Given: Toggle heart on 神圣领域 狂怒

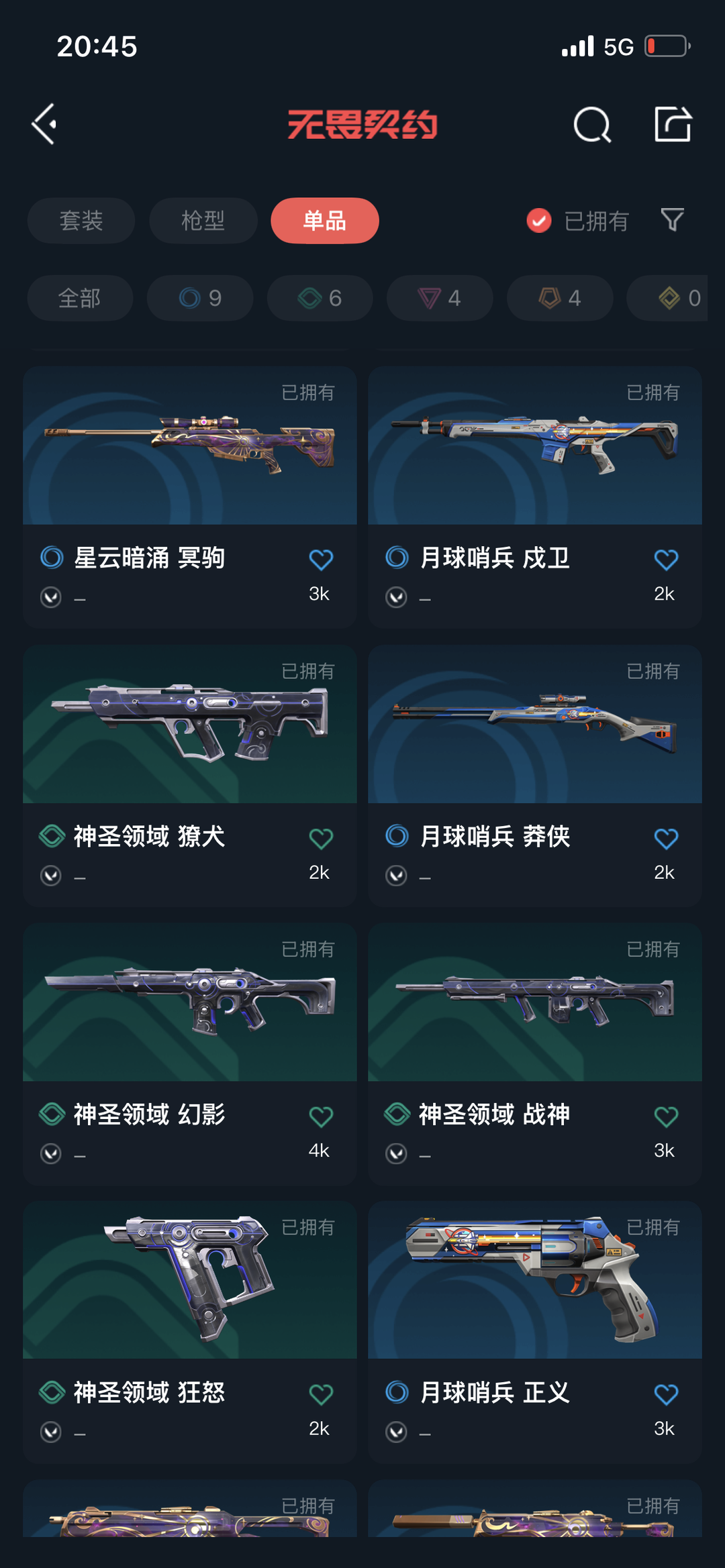Looking at the screenshot, I should [x=321, y=1394].
